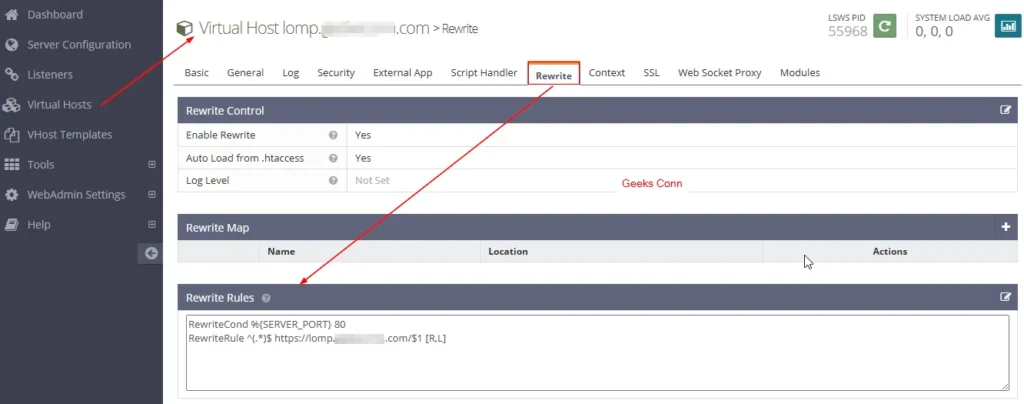
Task: Switch to the SSL tab
Action: click(x=651, y=73)
